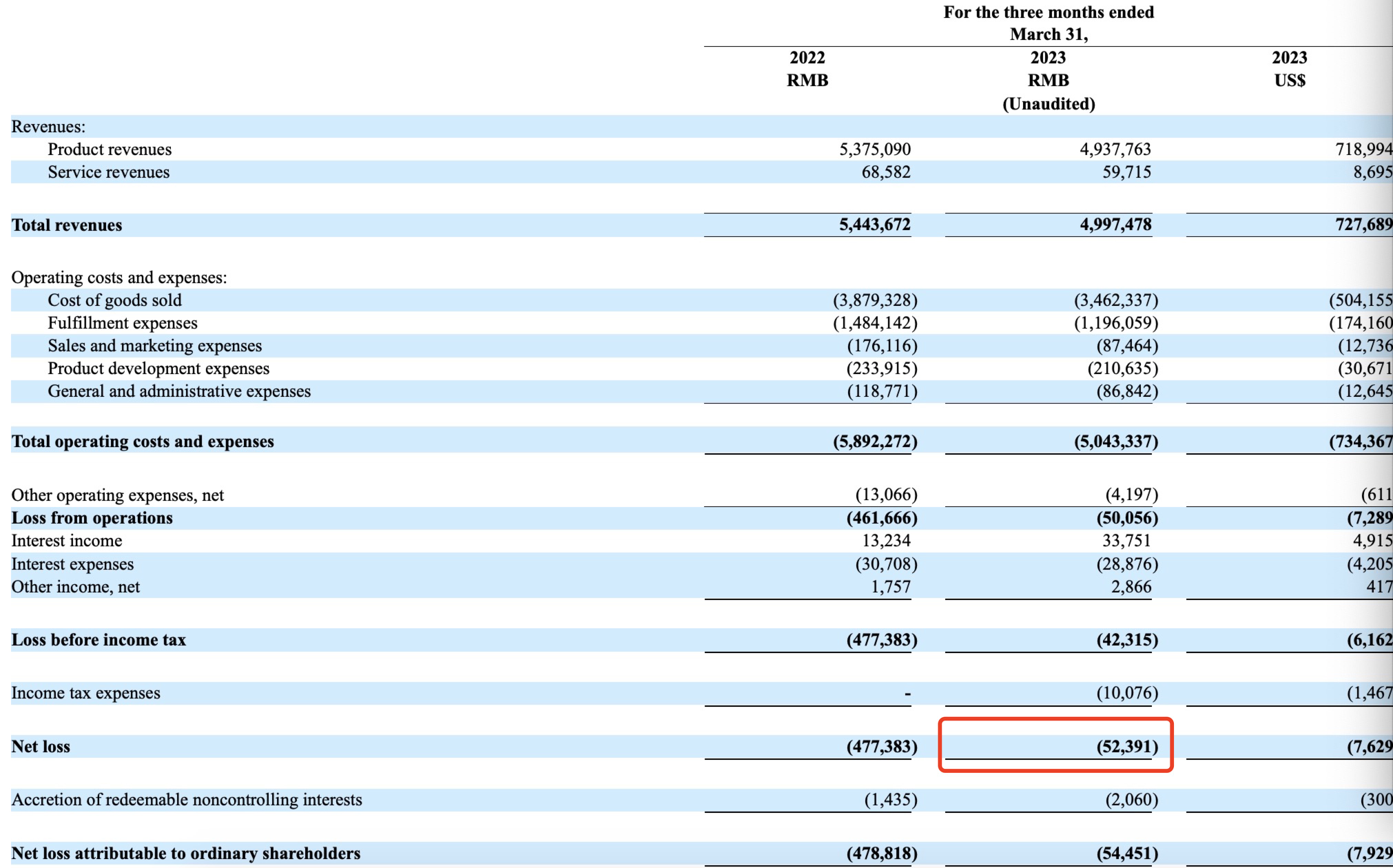The height and width of the screenshot is (868, 1393).
Task: Select Product revenues 2022 value 5,375,090
Action: click(875, 149)
